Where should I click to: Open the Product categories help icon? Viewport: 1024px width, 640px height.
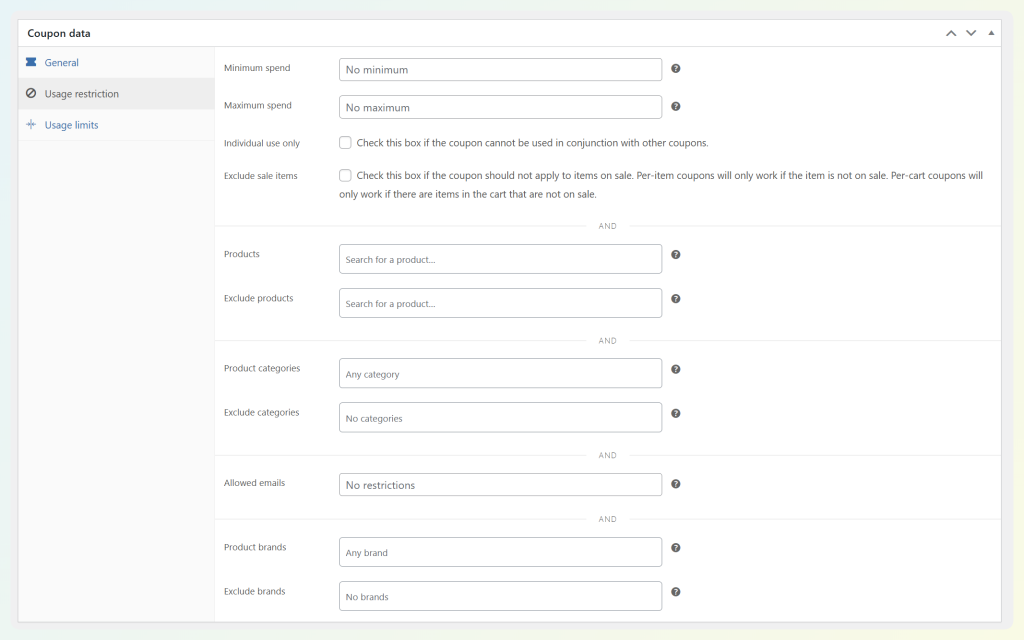pos(676,368)
